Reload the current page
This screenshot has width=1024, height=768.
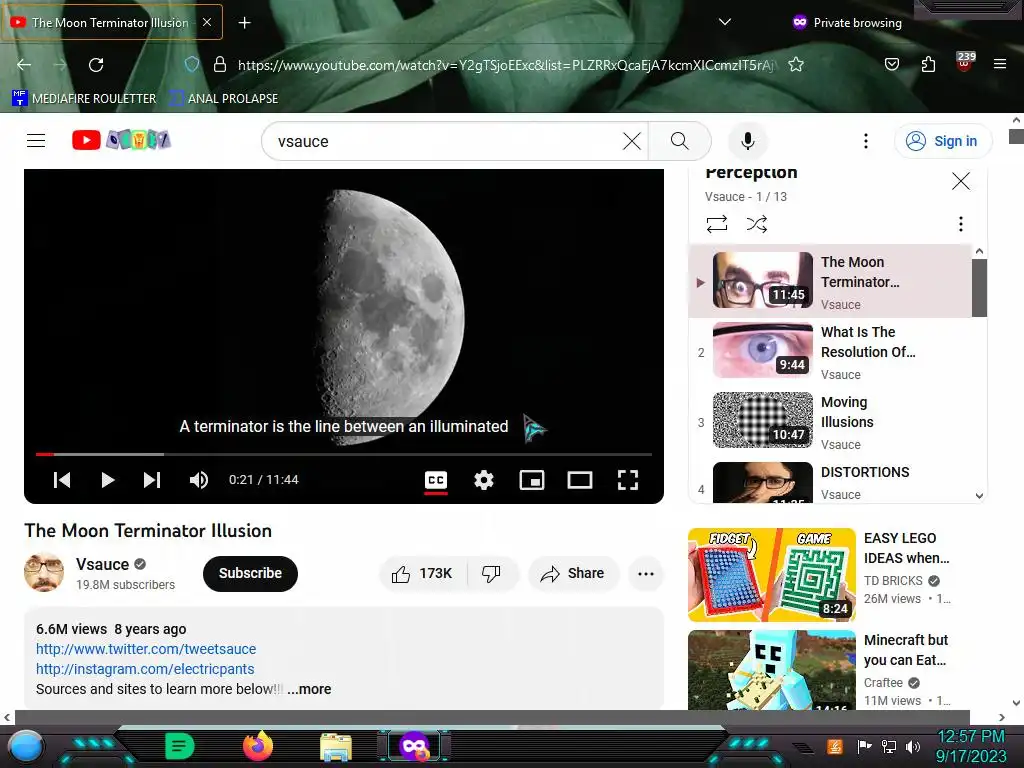point(96,65)
